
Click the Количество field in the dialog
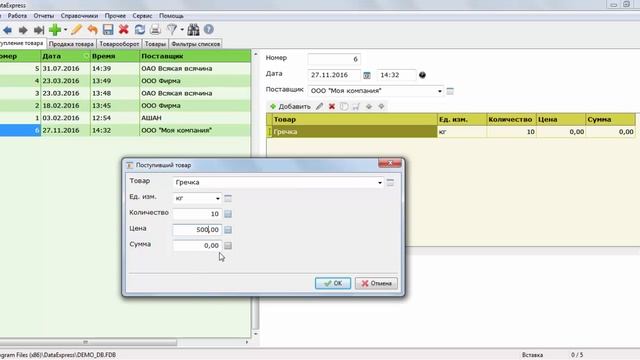click(197, 214)
